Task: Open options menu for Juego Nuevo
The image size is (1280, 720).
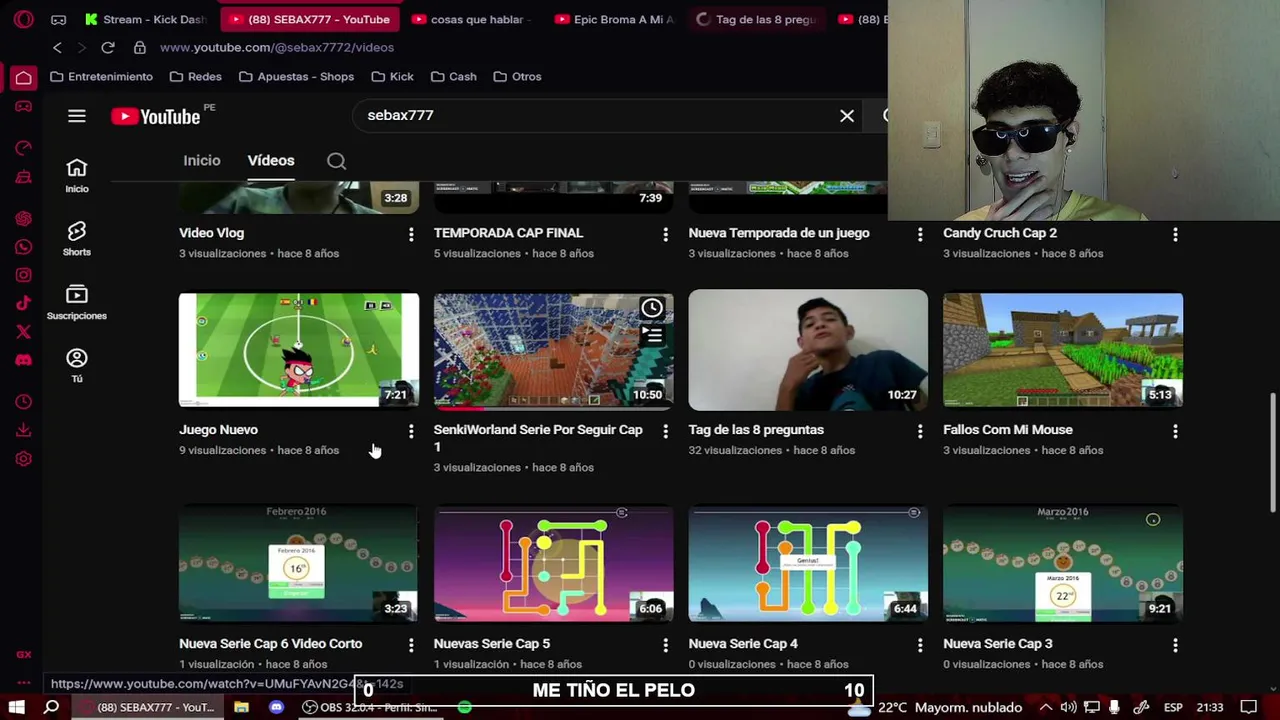Action: point(411,431)
